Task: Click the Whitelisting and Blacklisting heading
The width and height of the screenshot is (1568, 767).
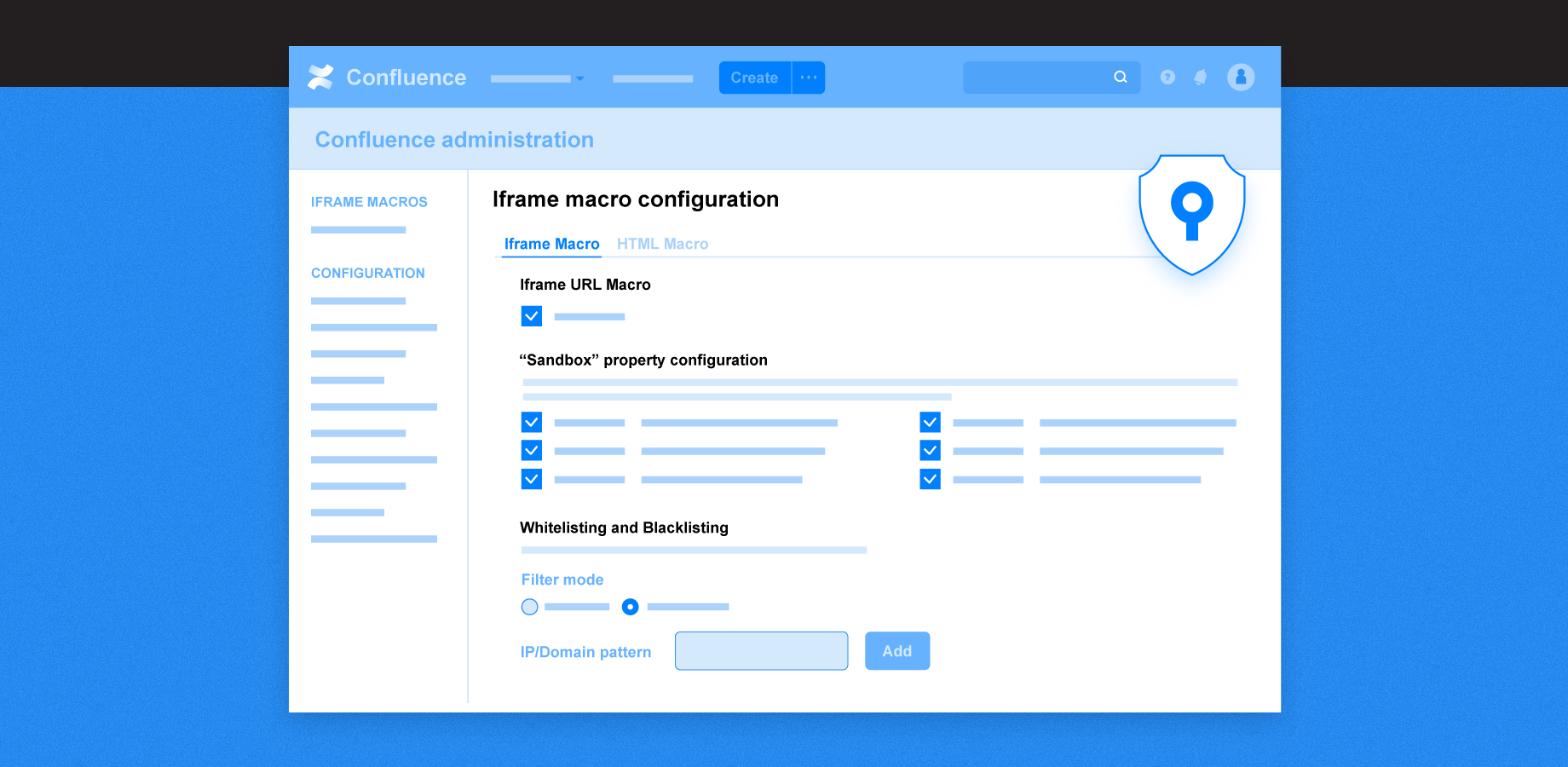Action: point(625,528)
